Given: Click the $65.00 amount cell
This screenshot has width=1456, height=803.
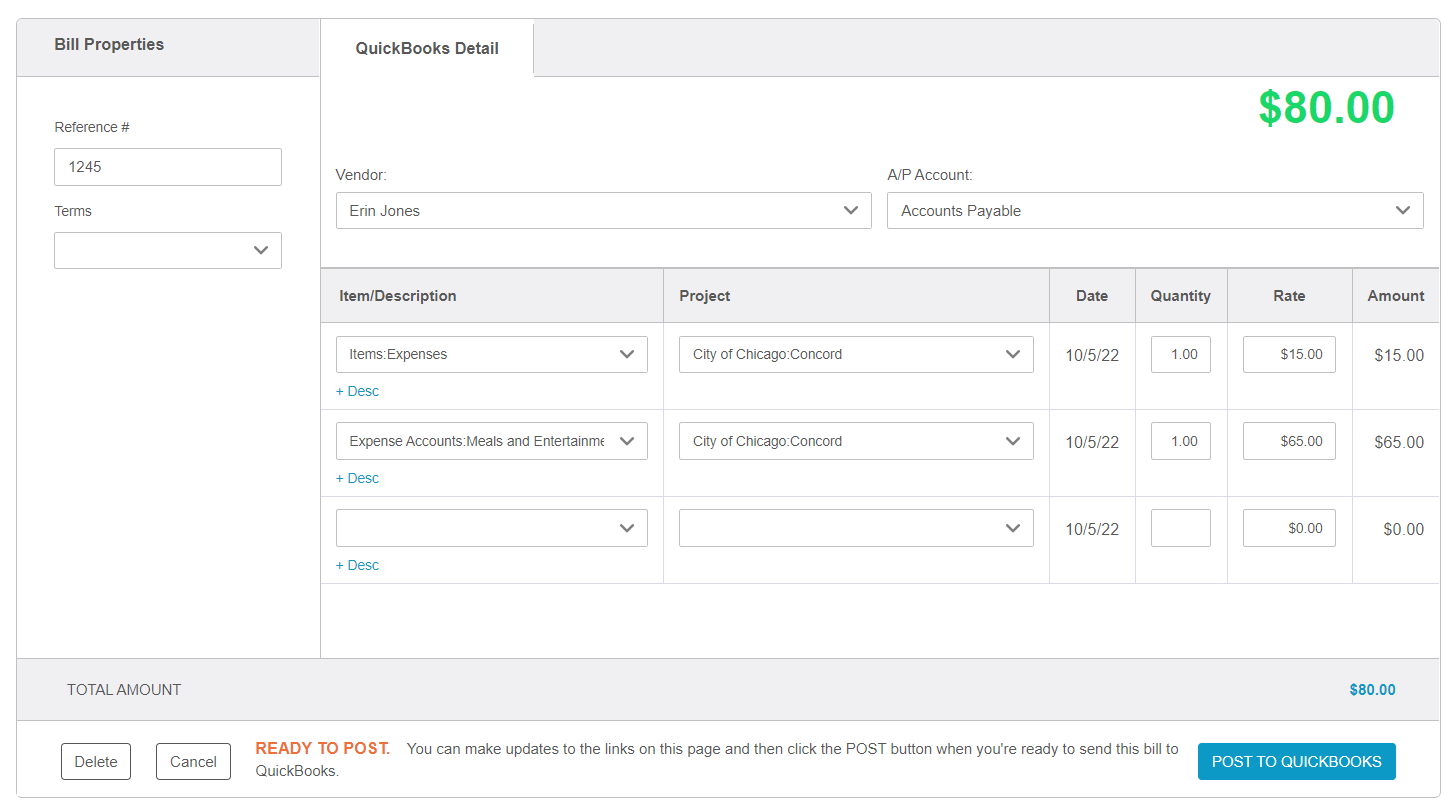Looking at the screenshot, I should (1399, 442).
